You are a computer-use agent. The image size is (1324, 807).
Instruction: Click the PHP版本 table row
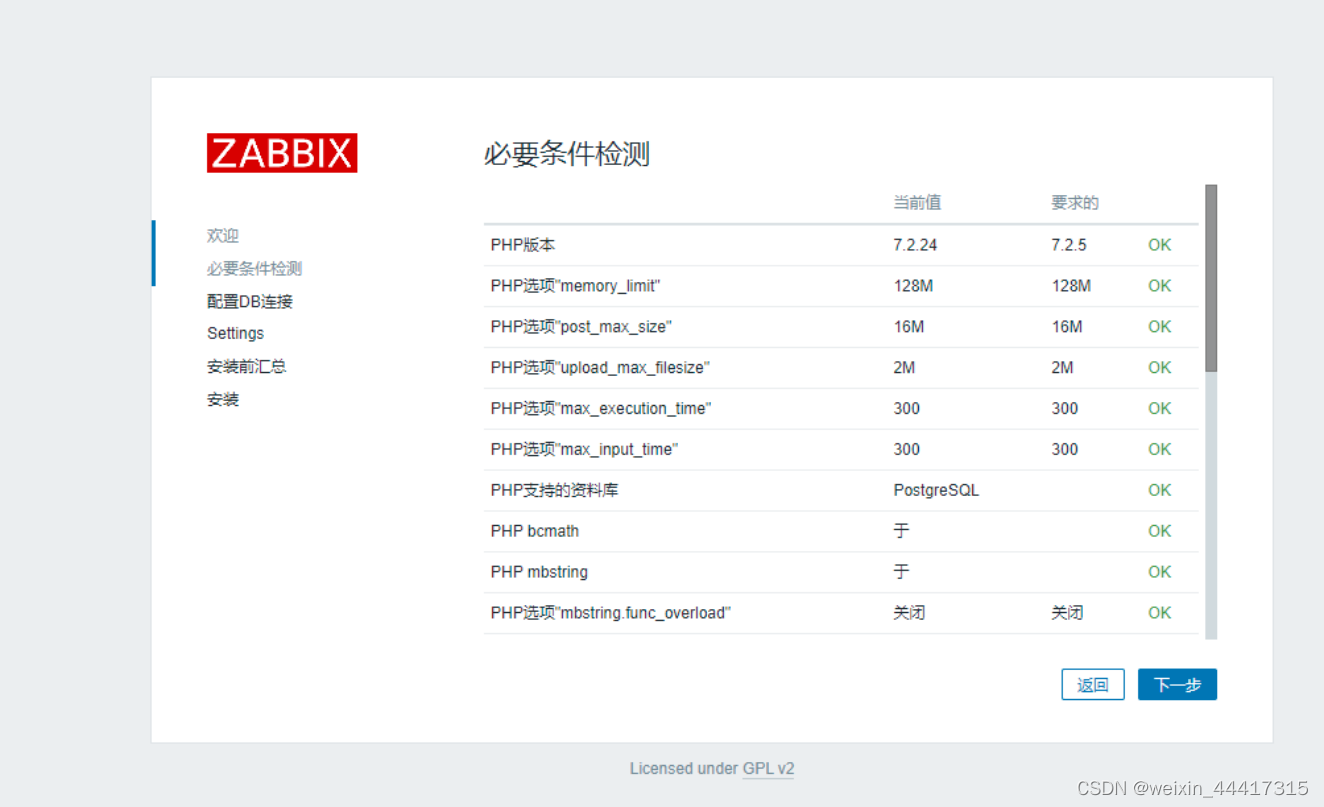point(700,244)
